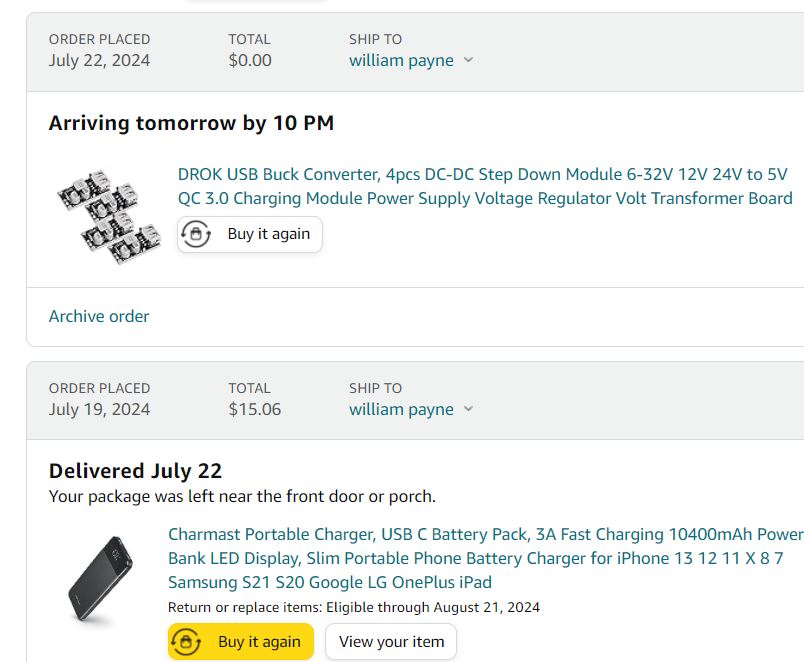Click the reorder icon in DROK's Buy it again button
The image size is (804, 662).
(x=196, y=234)
